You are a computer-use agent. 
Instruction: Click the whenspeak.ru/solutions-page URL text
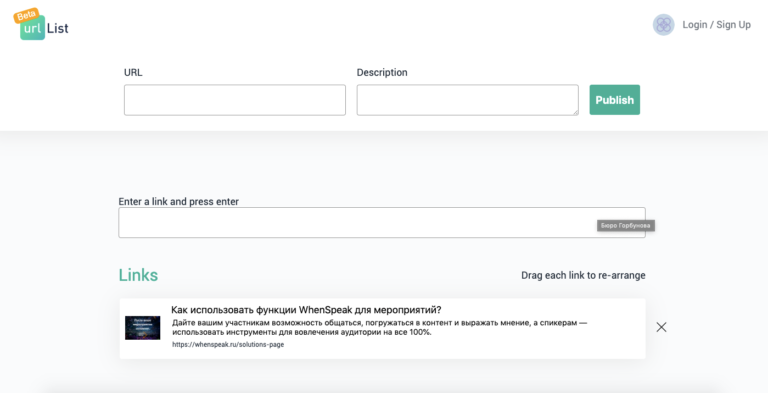(228, 344)
